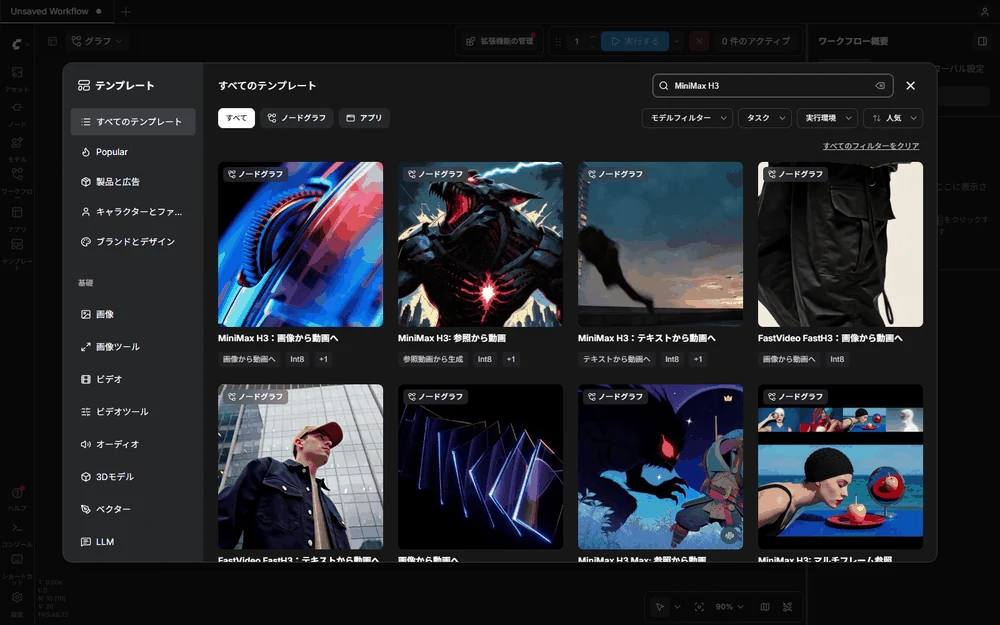Open キャラクターとファ... category
Viewport: 1000px width, 625px height.
pyautogui.click(x=133, y=212)
